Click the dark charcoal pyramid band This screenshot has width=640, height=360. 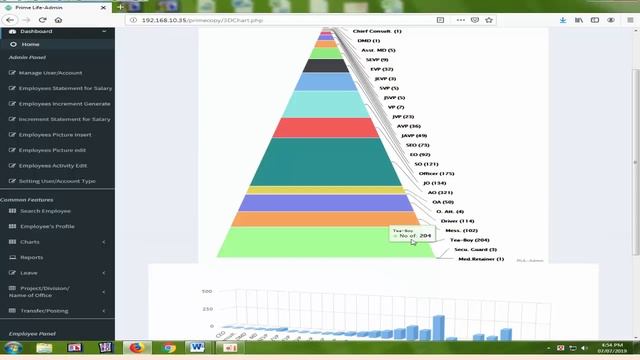coord(326,66)
